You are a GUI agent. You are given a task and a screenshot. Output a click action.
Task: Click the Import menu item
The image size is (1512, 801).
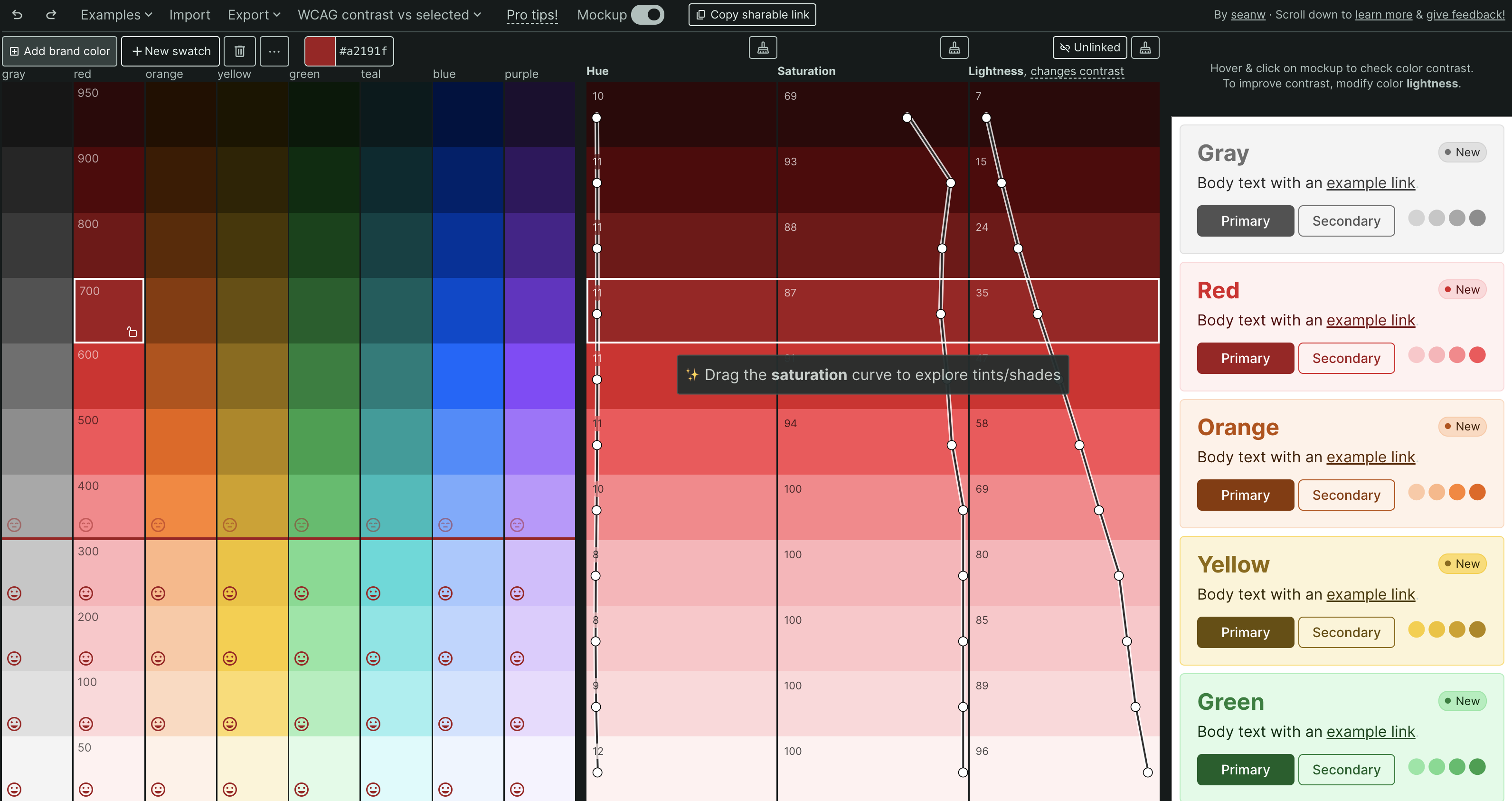[189, 15]
